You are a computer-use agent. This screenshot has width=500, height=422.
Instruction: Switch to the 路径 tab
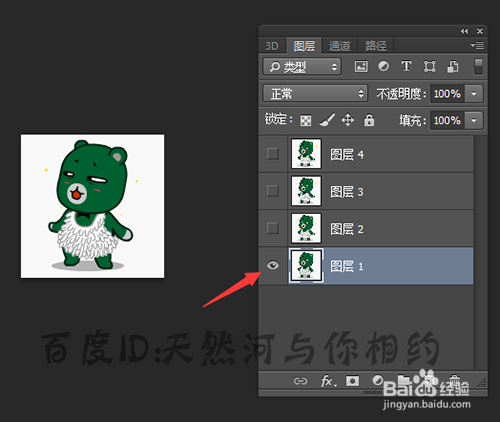click(x=376, y=46)
